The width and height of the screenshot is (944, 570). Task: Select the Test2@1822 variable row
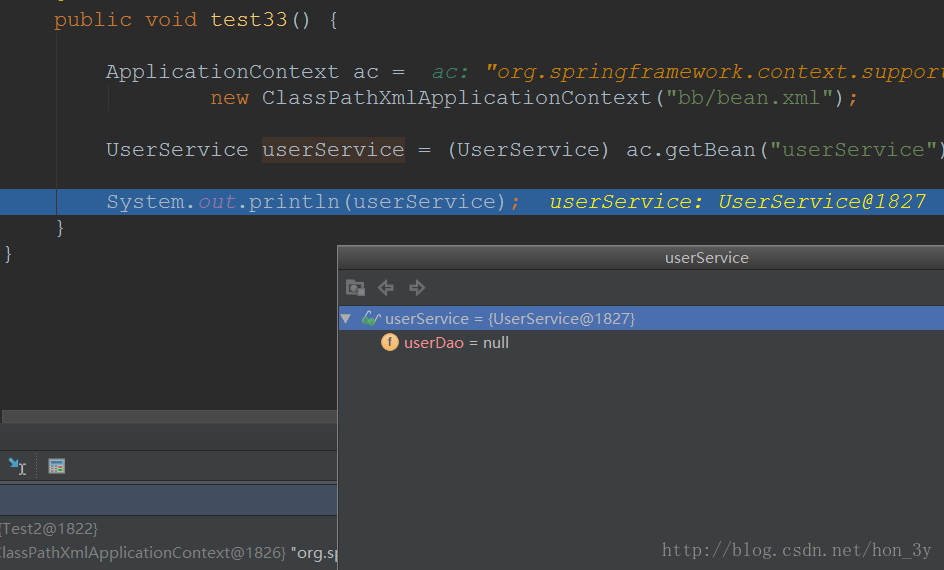[169, 528]
